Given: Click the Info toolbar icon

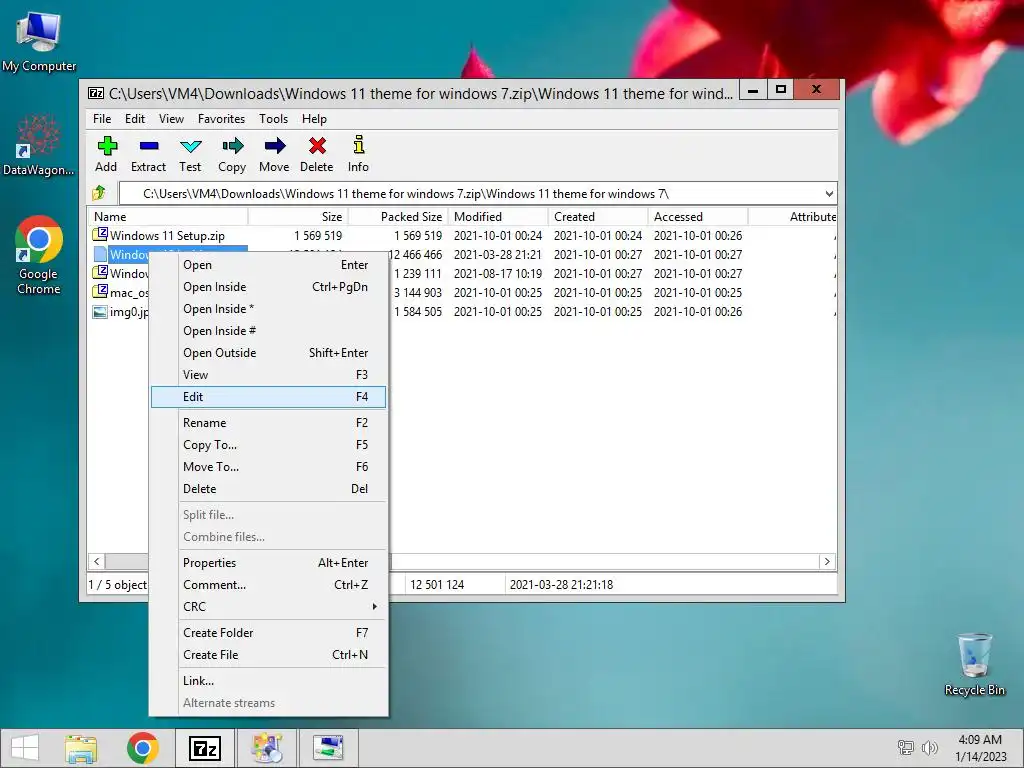Looking at the screenshot, I should click(x=359, y=145).
